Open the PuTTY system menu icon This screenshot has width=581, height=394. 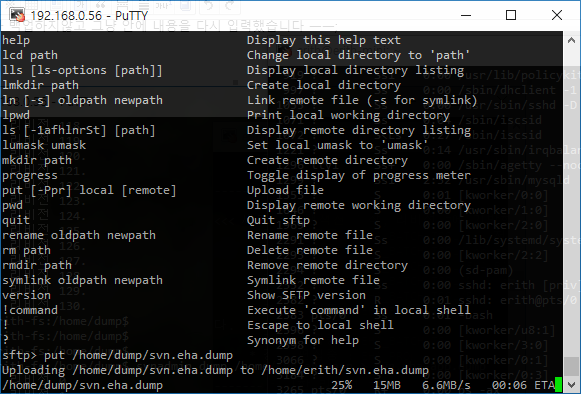coord(17,15)
